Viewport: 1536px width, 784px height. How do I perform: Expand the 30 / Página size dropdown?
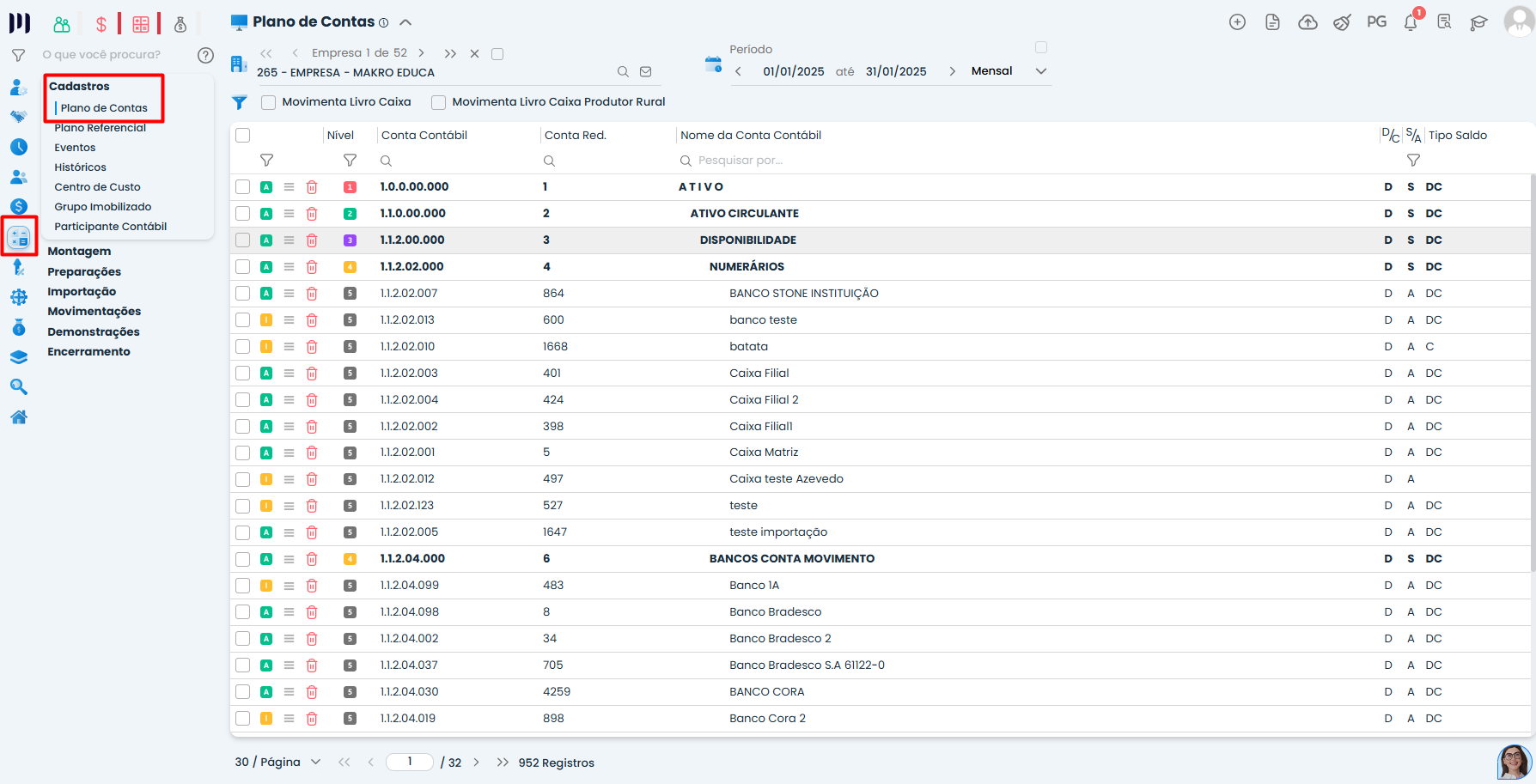click(315, 762)
